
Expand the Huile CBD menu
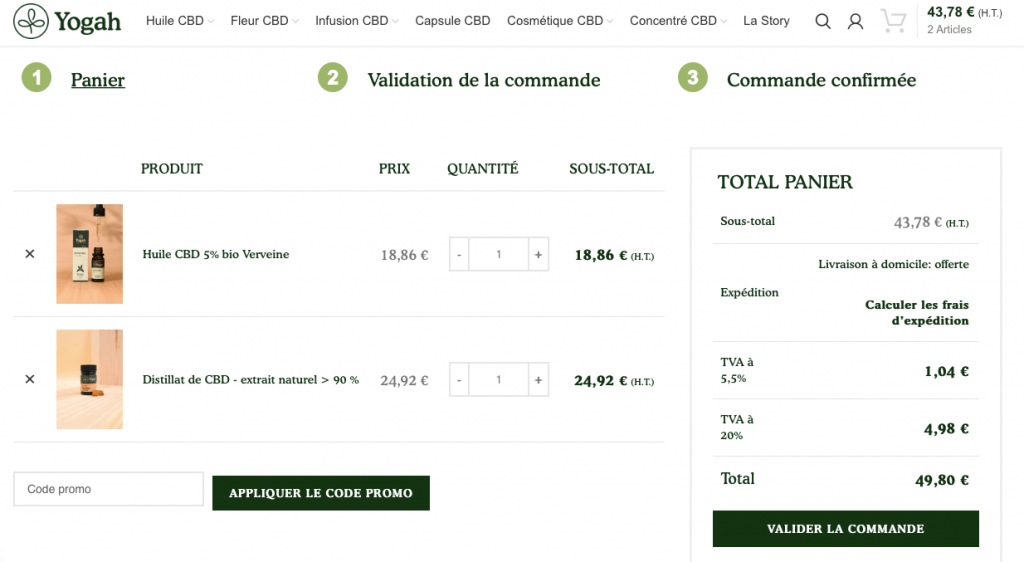[x=180, y=21]
